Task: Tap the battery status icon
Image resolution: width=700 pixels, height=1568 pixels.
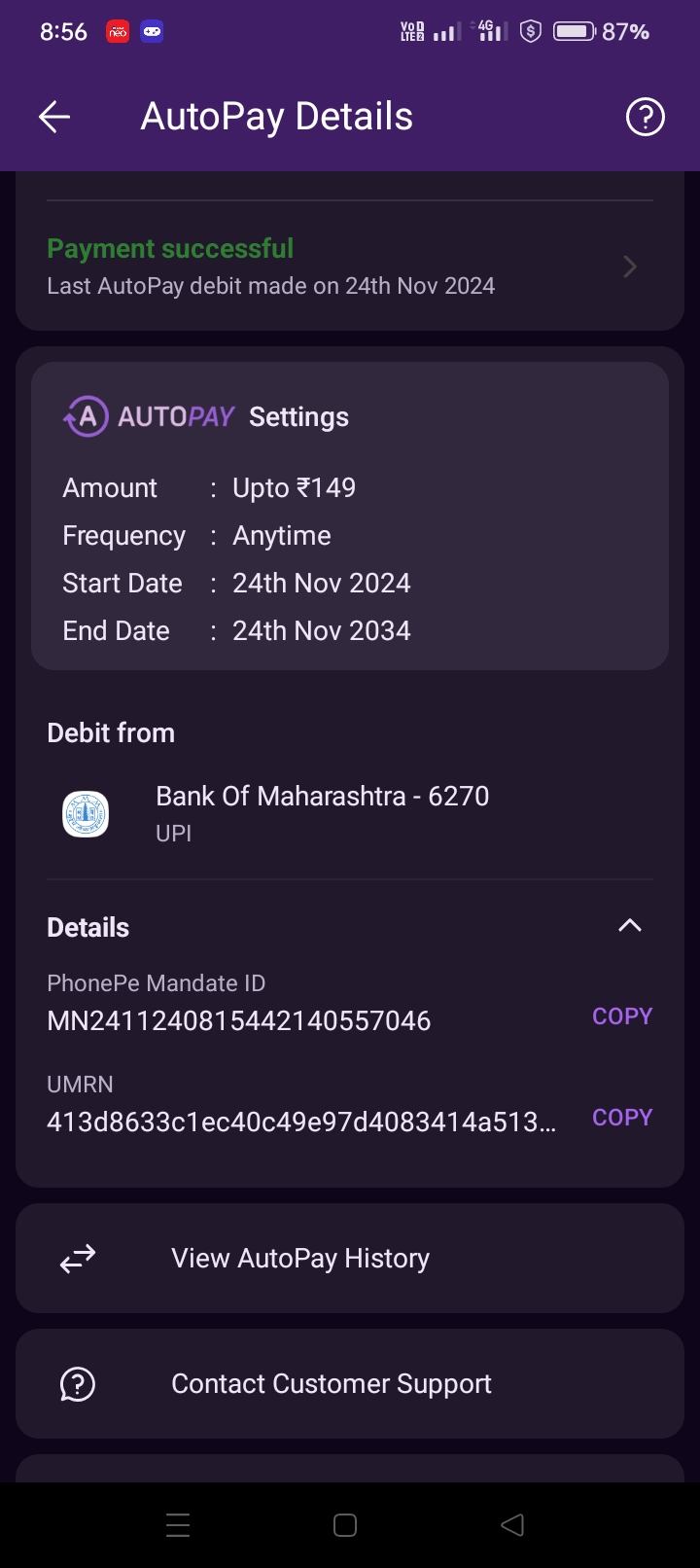Action: pos(574,32)
